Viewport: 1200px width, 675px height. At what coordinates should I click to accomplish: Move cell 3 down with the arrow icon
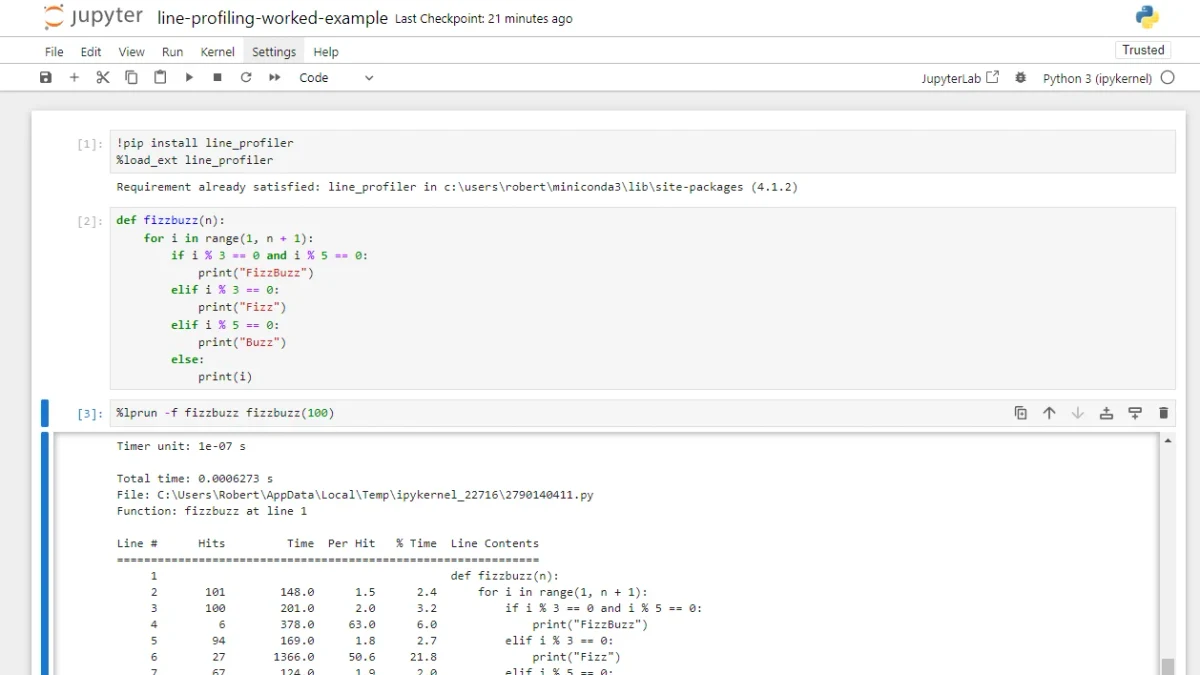1077,413
